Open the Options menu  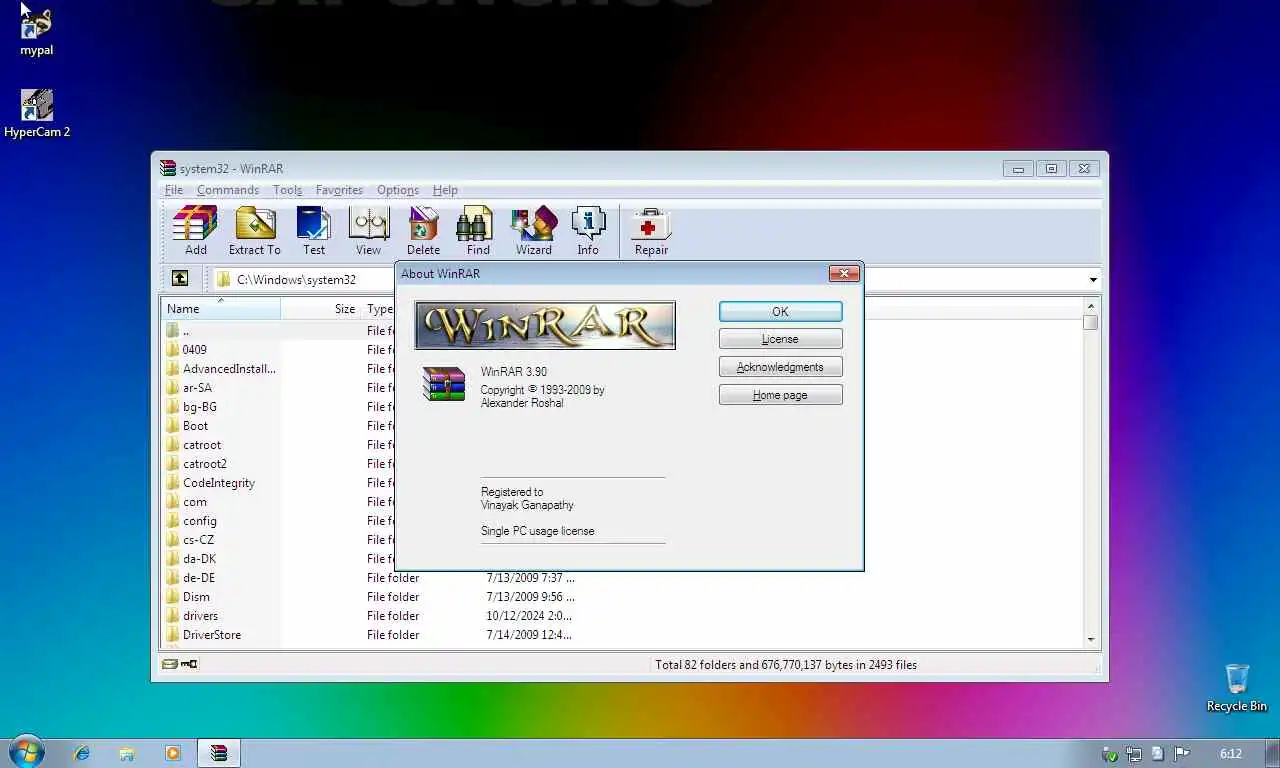coord(398,190)
